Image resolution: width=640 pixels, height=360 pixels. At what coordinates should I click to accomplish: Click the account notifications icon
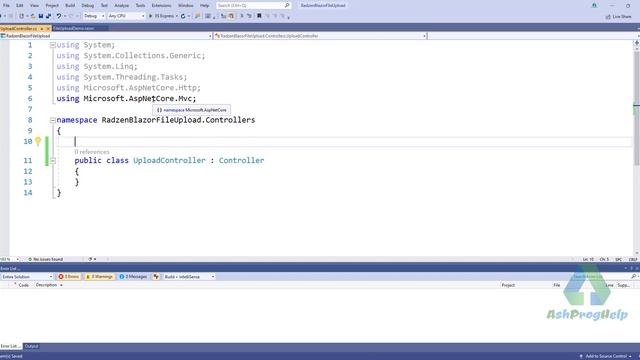coord(594,5)
